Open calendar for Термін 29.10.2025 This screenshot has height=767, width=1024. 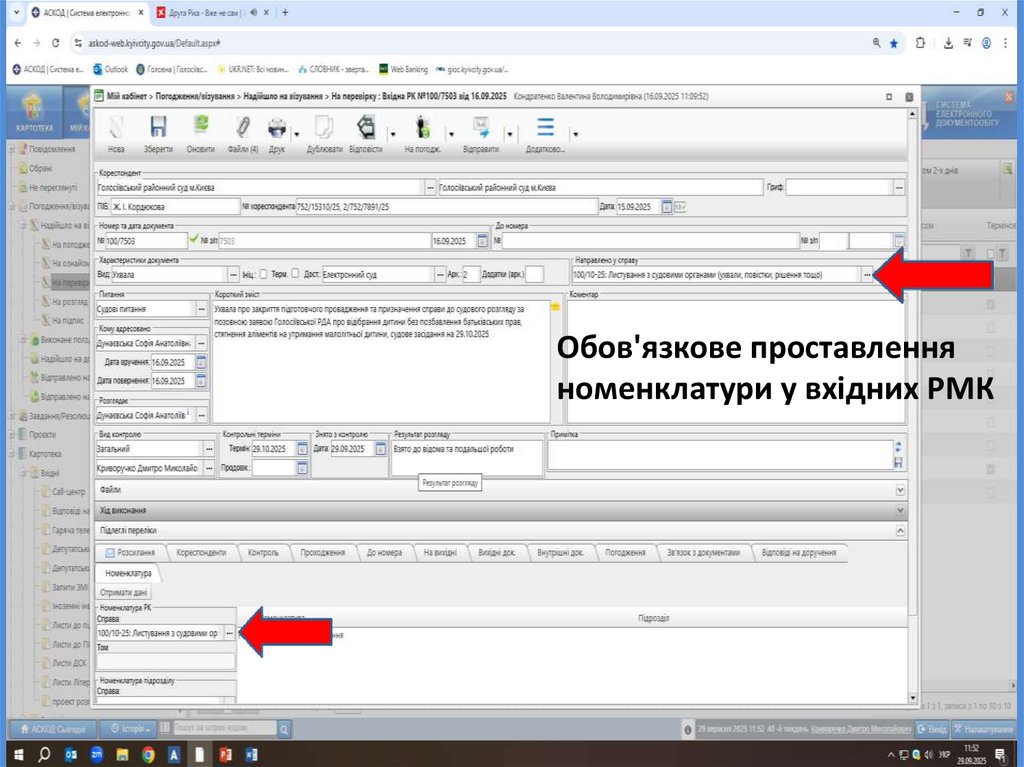(302, 449)
